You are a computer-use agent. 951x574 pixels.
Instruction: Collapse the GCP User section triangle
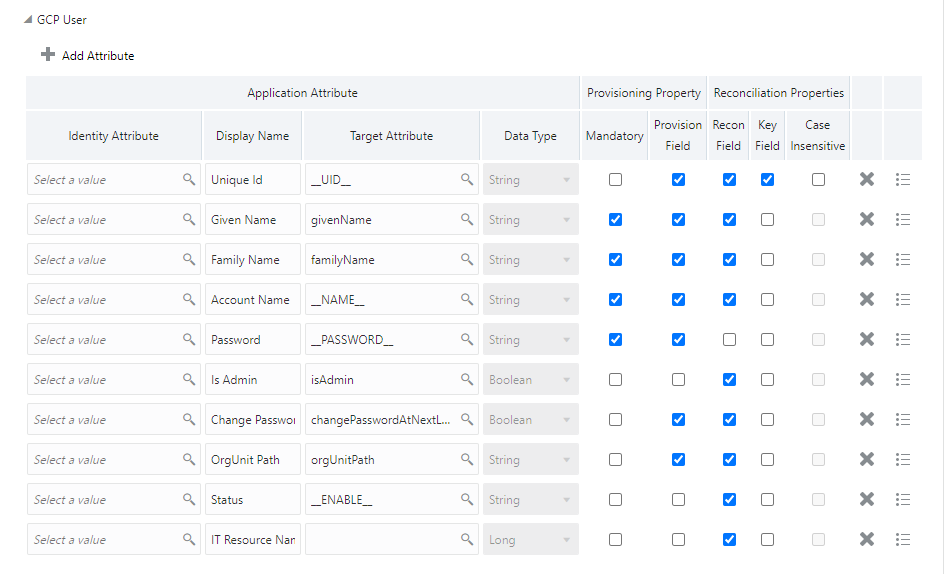[28, 19]
